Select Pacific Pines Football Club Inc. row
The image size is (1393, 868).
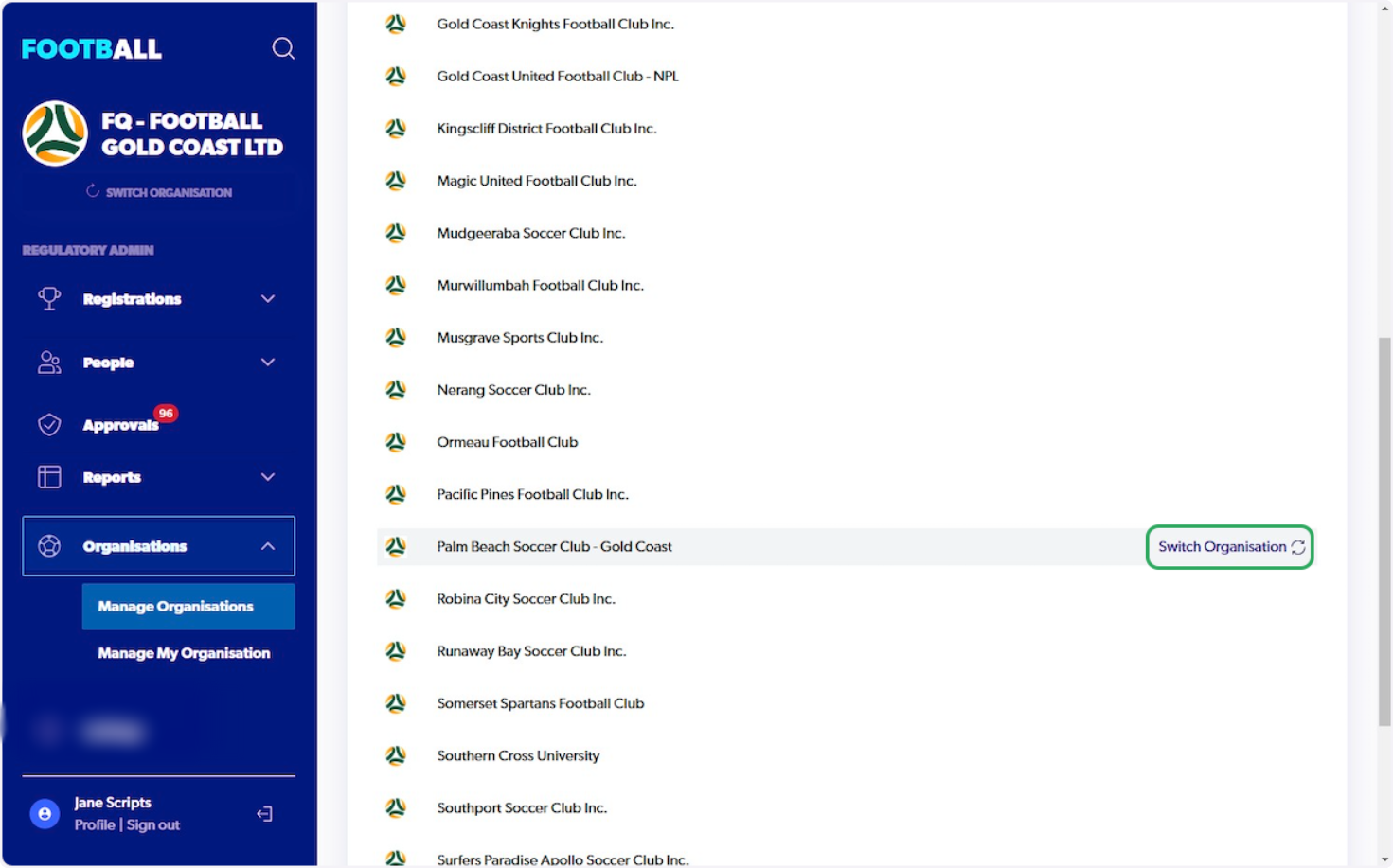coord(846,494)
